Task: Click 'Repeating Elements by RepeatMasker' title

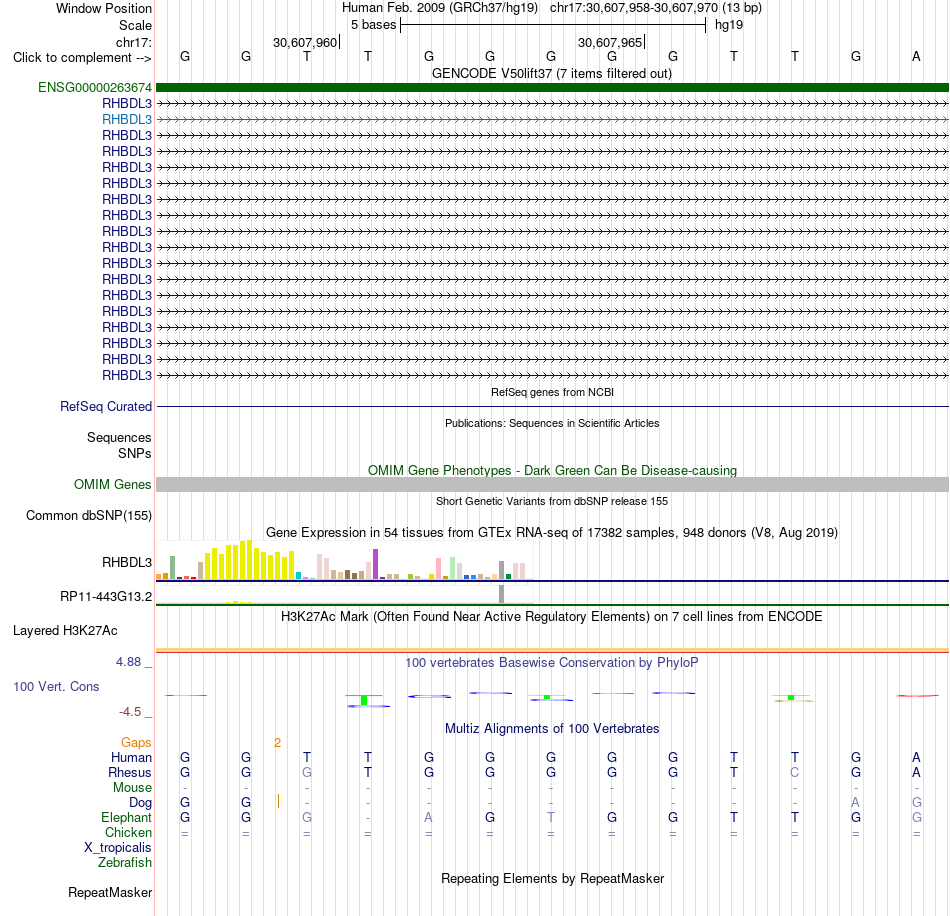Action: click(x=552, y=879)
